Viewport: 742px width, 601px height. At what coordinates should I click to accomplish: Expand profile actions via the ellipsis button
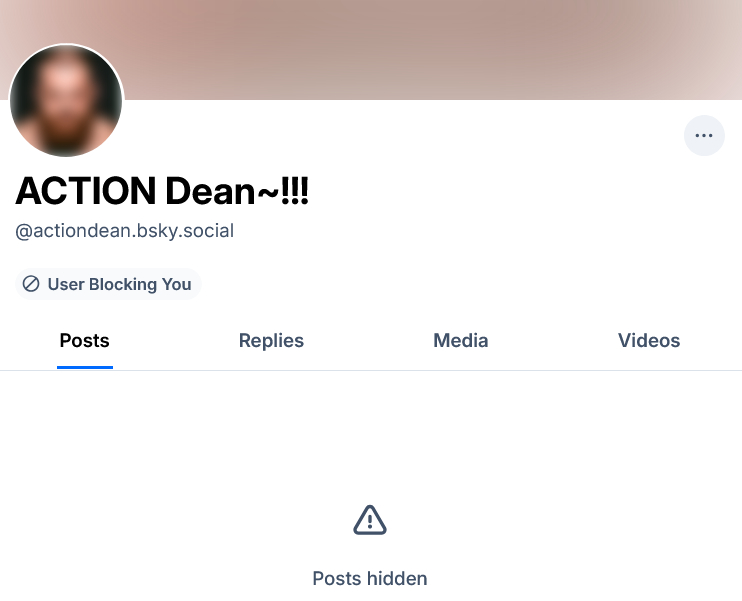click(704, 136)
